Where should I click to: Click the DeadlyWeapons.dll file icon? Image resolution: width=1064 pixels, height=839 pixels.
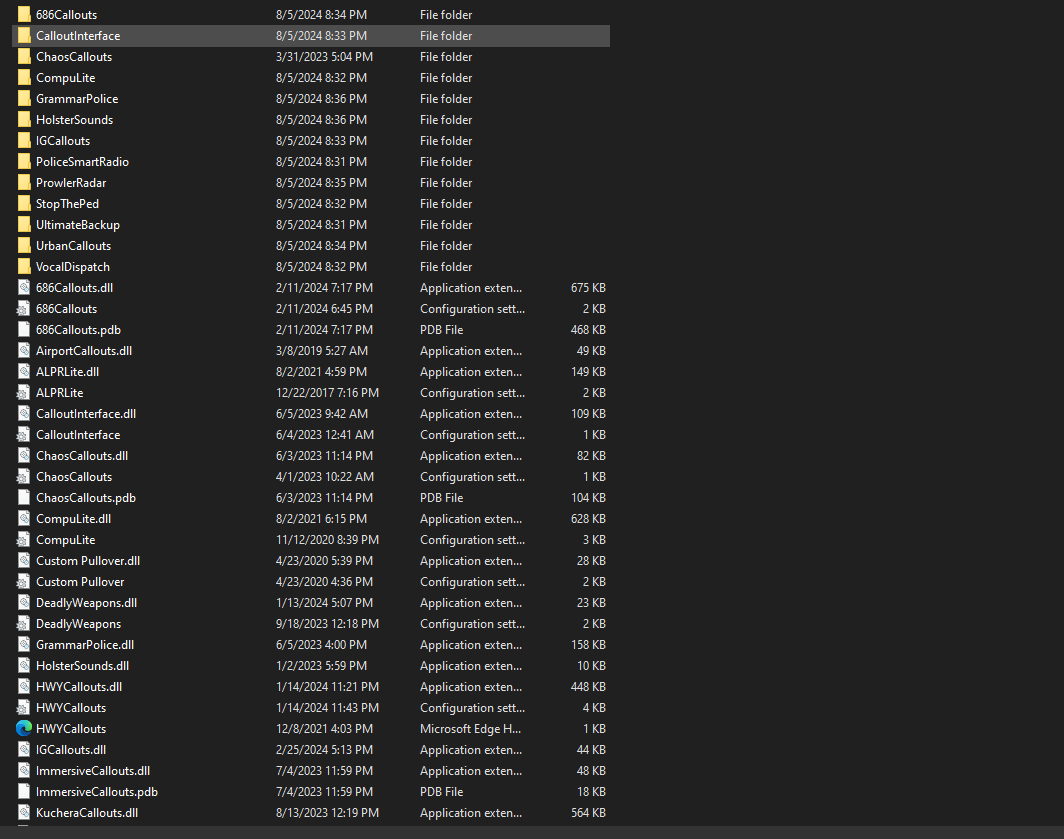(24, 603)
